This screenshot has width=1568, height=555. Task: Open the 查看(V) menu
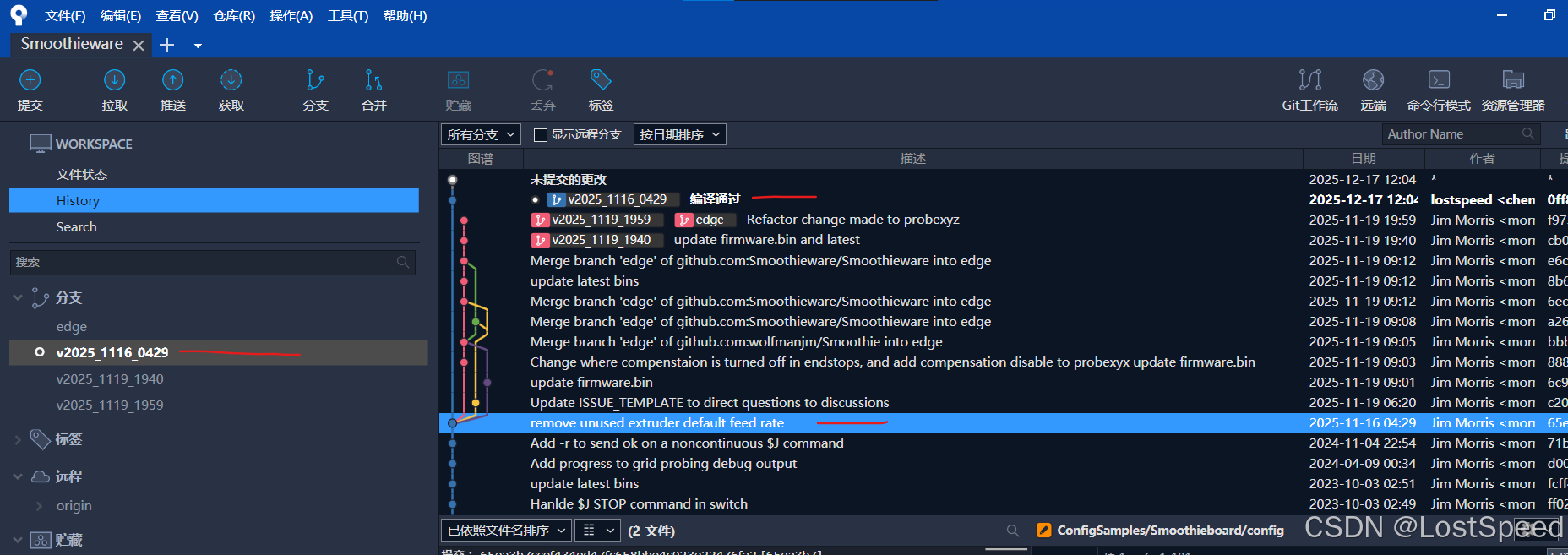[177, 16]
